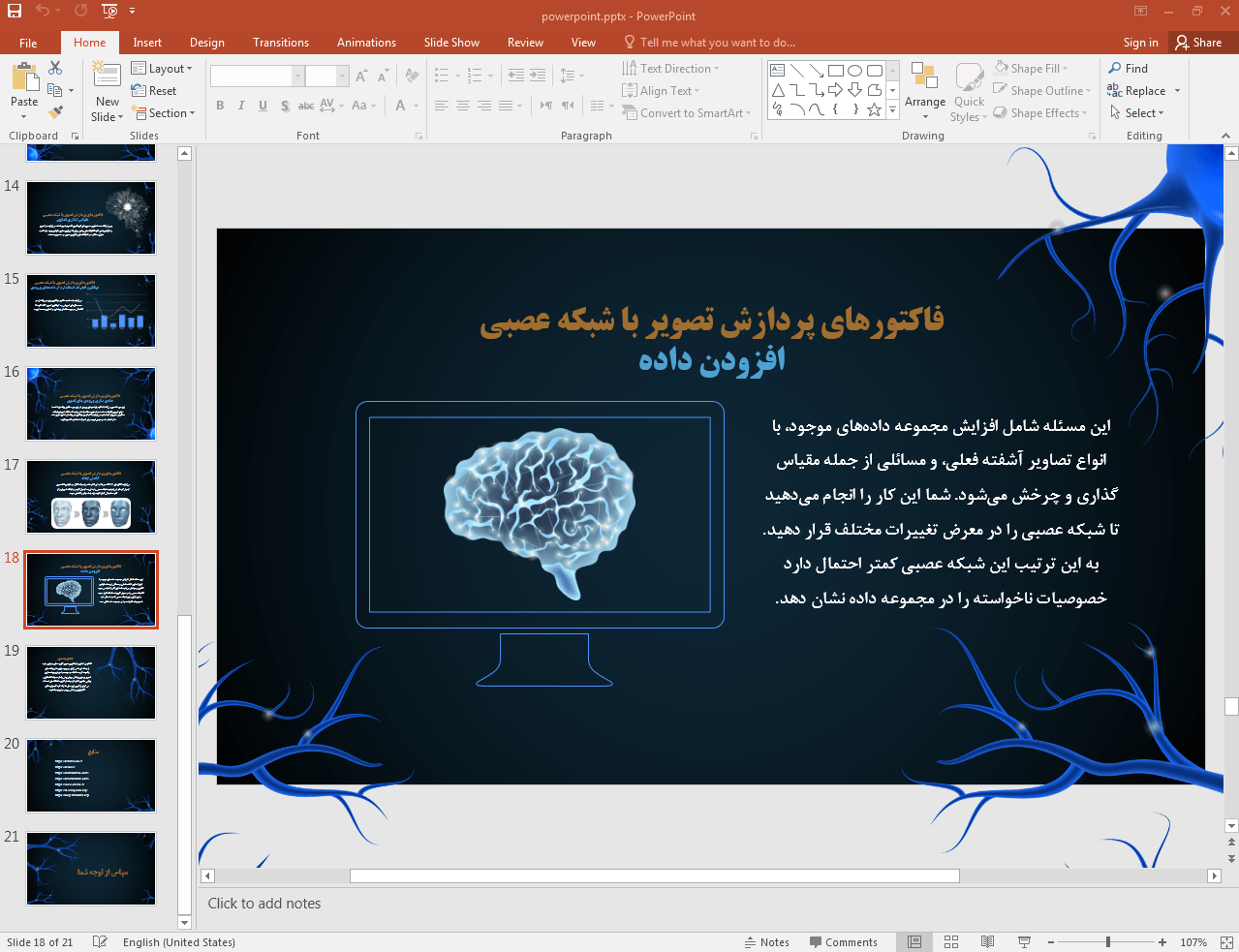This screenshot has width=1239, height=952.
Task: Select the Format Painter brush
Action: [55, 112]
